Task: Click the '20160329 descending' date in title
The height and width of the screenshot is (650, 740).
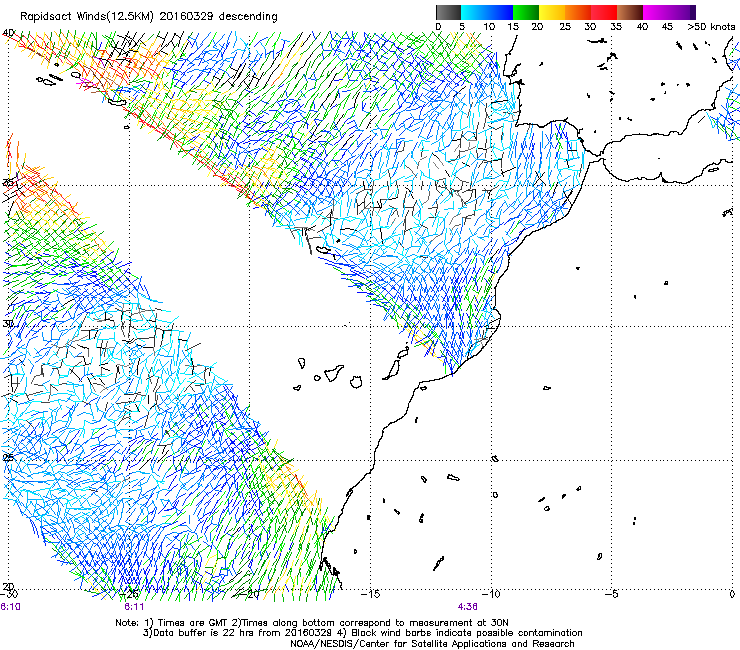Action: click(218, 17)
